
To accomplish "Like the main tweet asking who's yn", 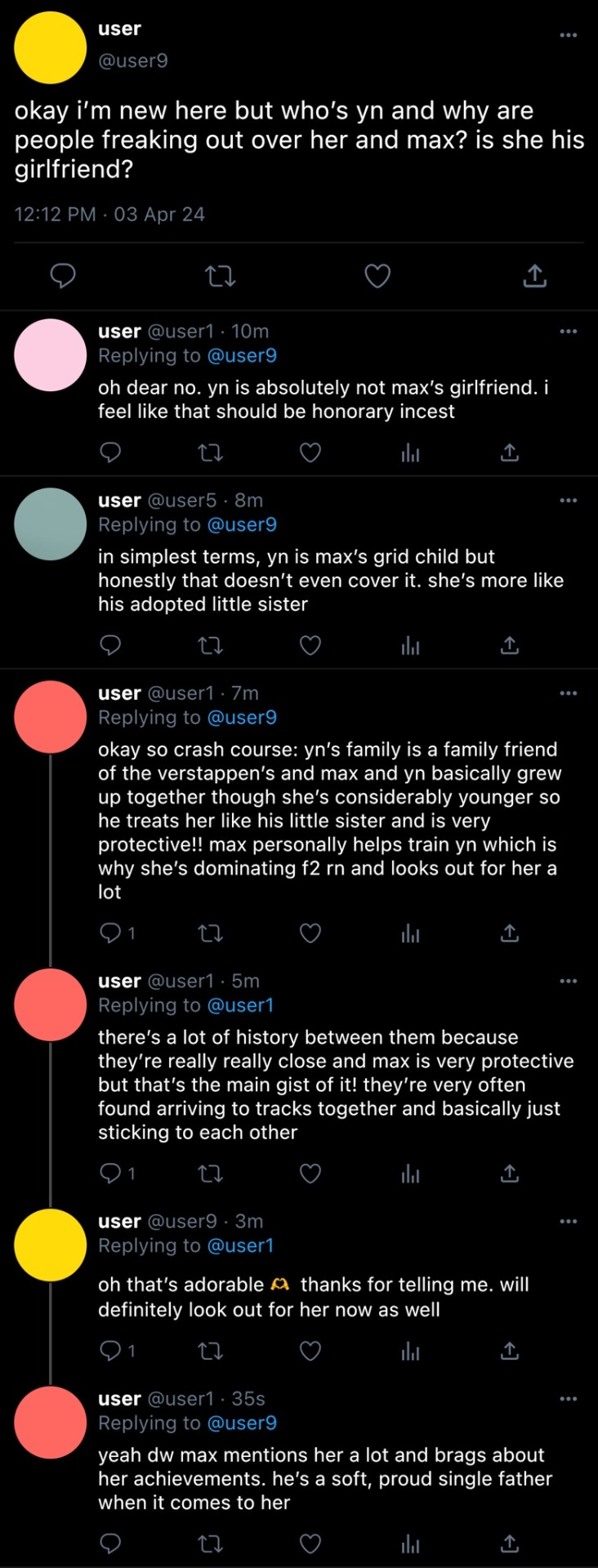I will 377,276.
